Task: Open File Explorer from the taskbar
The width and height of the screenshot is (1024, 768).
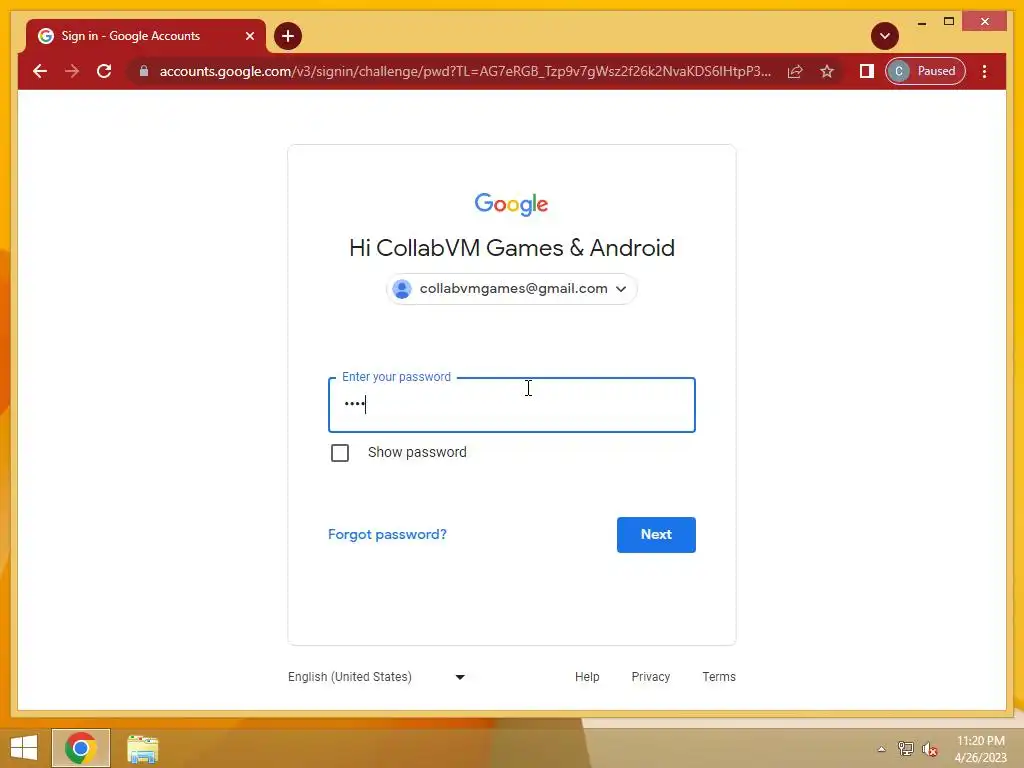Action: click(x=142, y=749)
